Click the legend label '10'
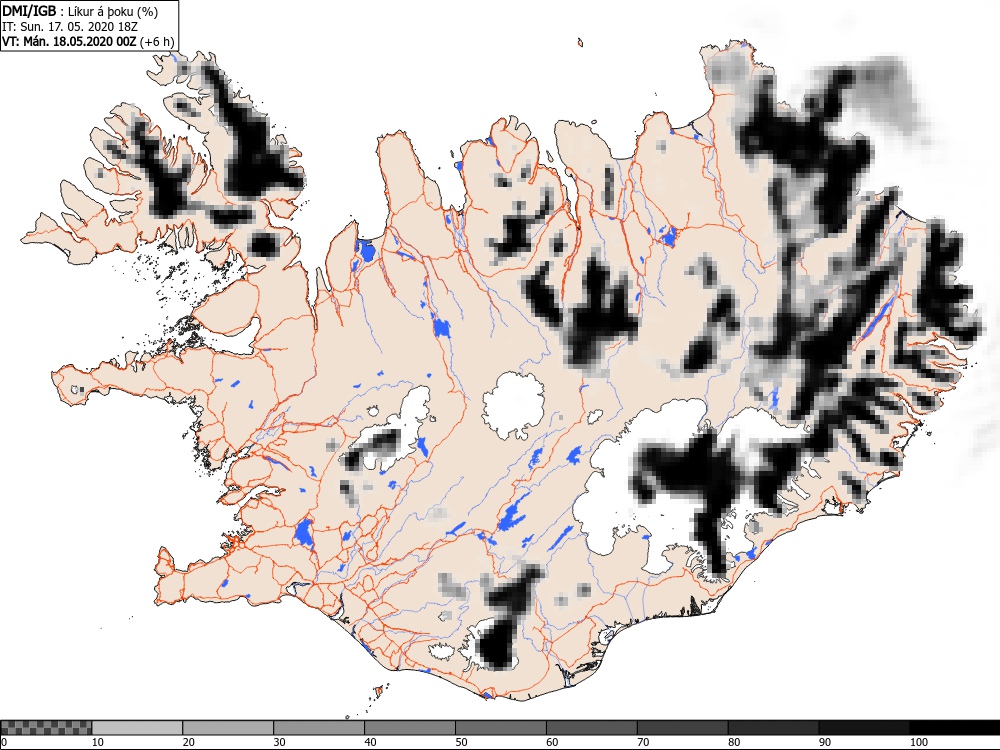The width and height of the screenshot is (1000, 750). pos(98,742)
